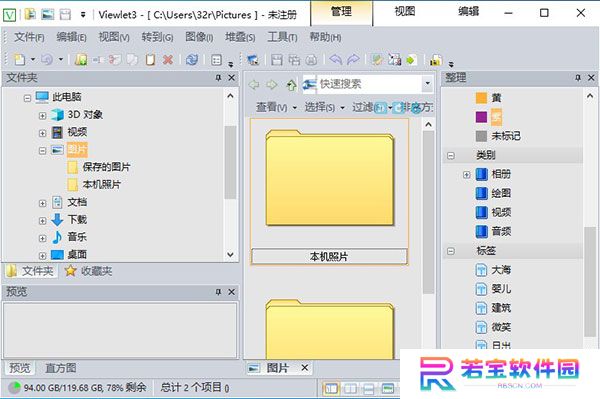Collapse the 标签 section
Image resolution: width=600 pixels, height=399 pixels.
point(451,251)
